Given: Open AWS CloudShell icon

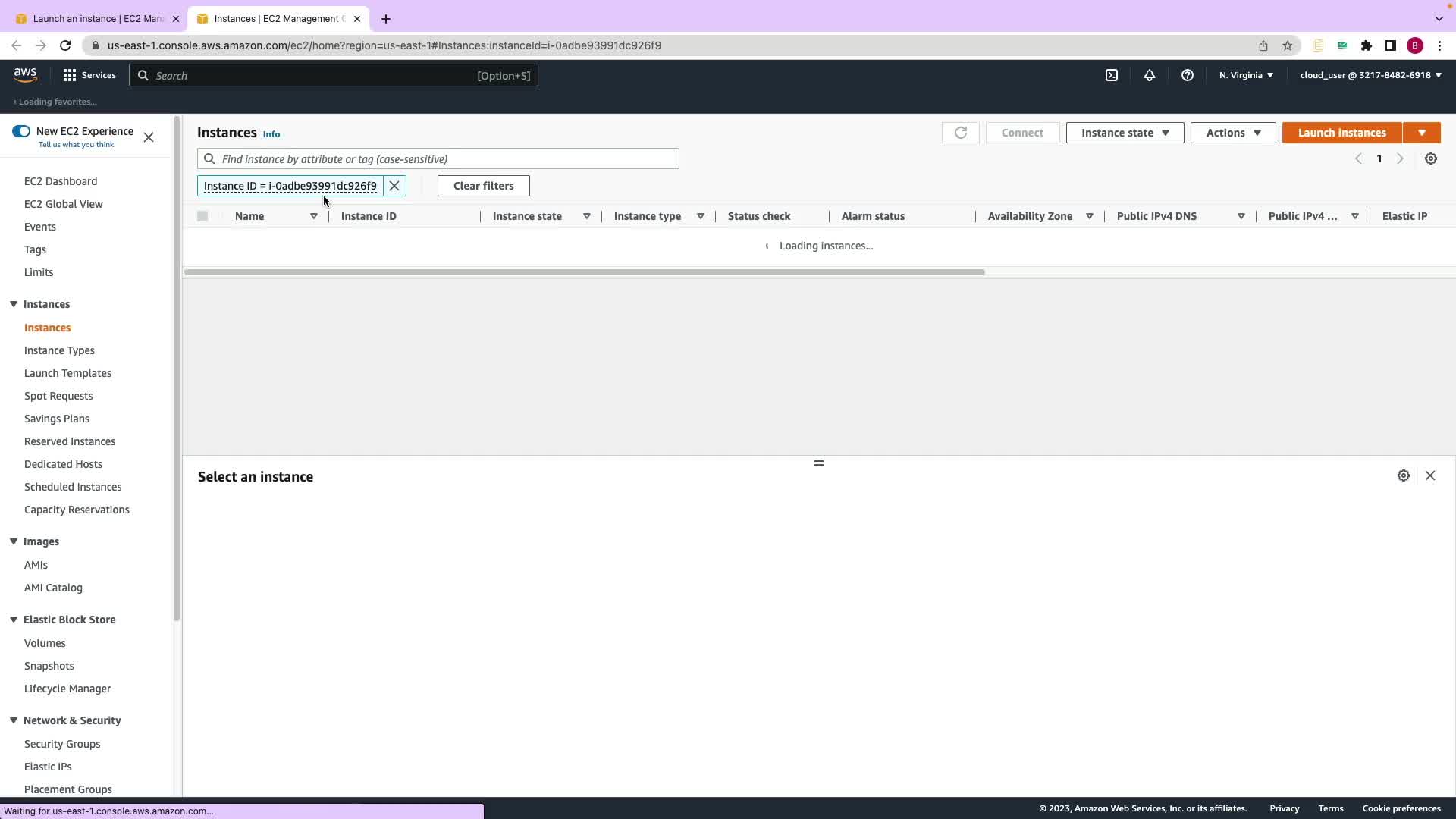Looking at the screenshot, I should [1112, 75].
